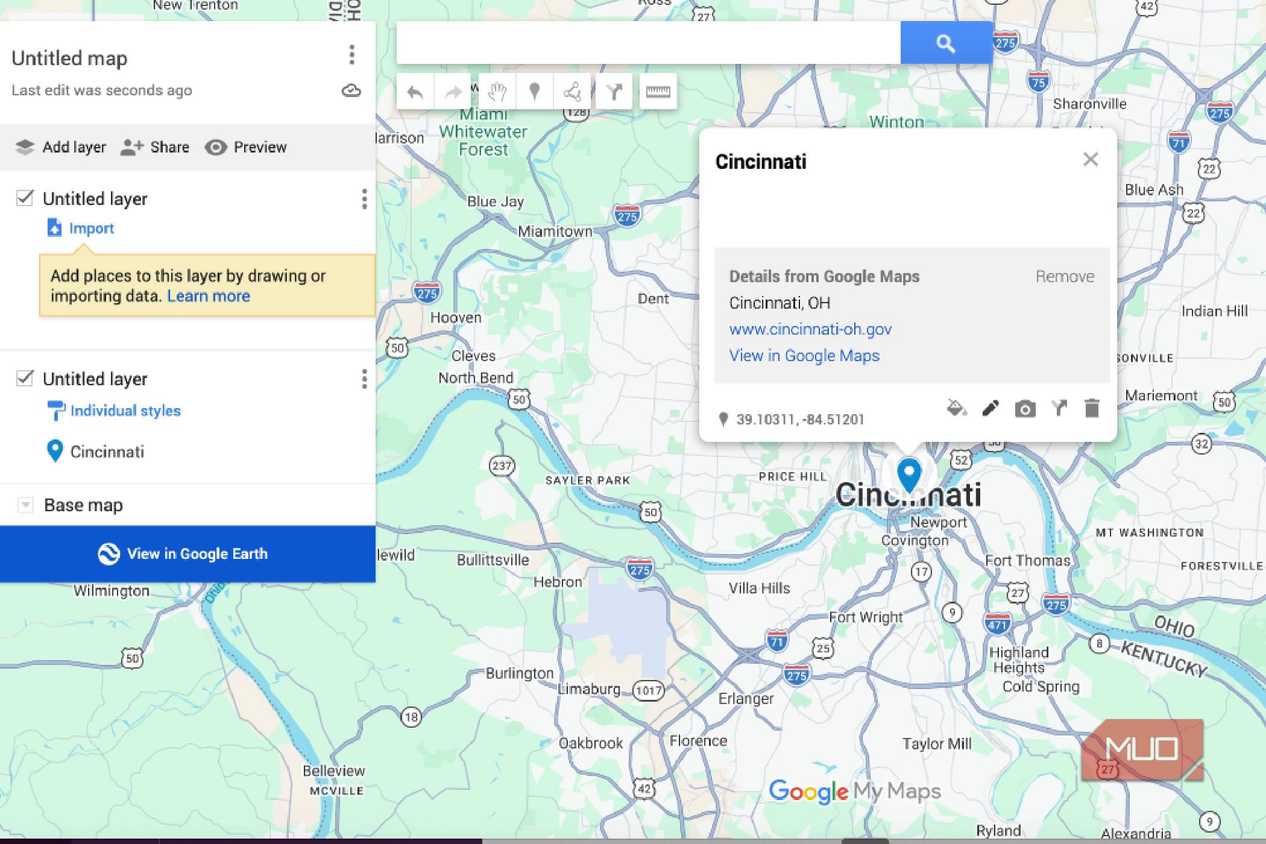This screenshot has height=844, width=1266.
Task: Click second Untitled layer name
Action: tap(95, 379)
